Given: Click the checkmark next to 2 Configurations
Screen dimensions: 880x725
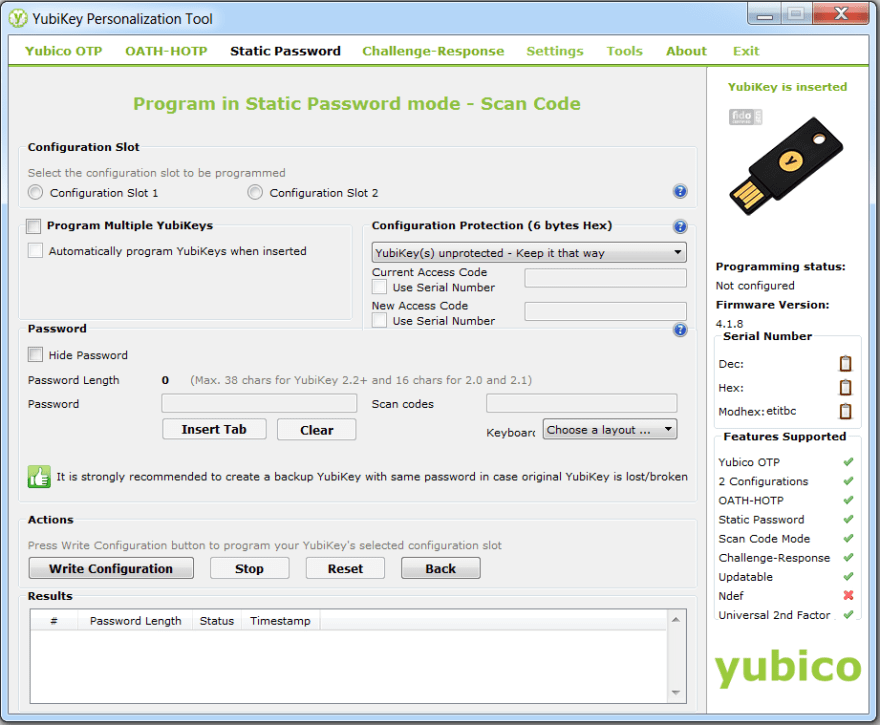Looking at the screenshot, I should click(x=848, y=481).
